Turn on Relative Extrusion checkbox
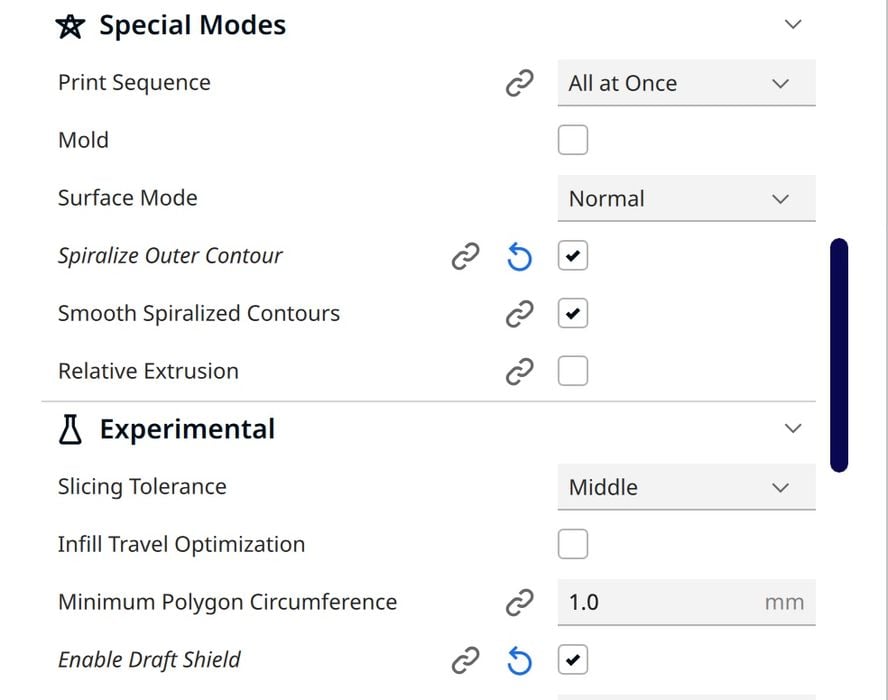888x700 pixels. [573, 372]
